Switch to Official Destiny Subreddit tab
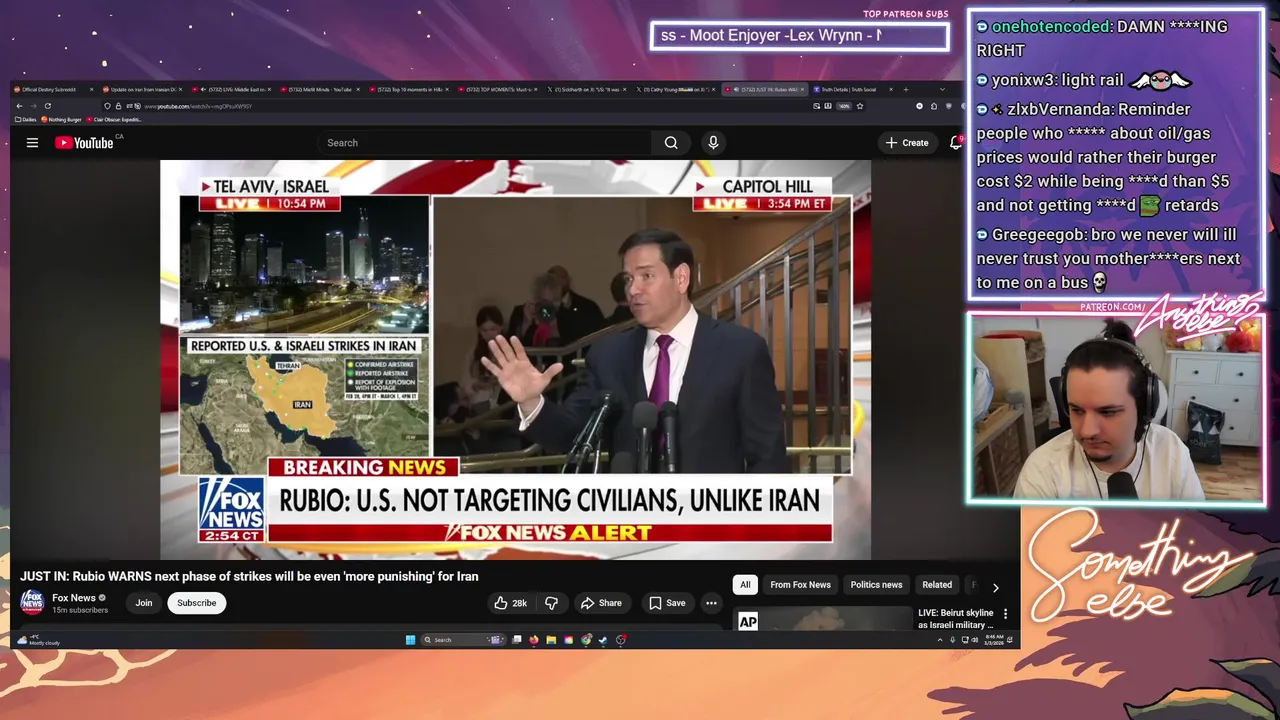The height and width of the screenshot is (720, 1280). click(x=56, y=90)
